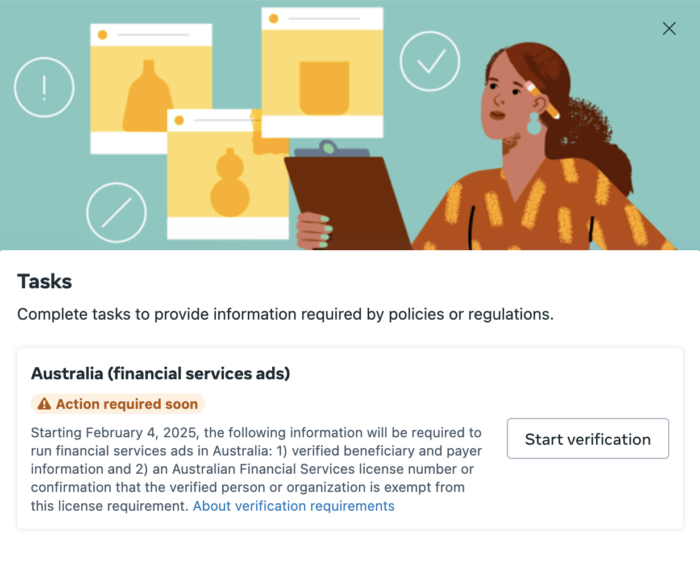The width and height of the screenshot is (700, 563).
Task: Click the orange dot on the cup card
Action: (x=274, y=19)
